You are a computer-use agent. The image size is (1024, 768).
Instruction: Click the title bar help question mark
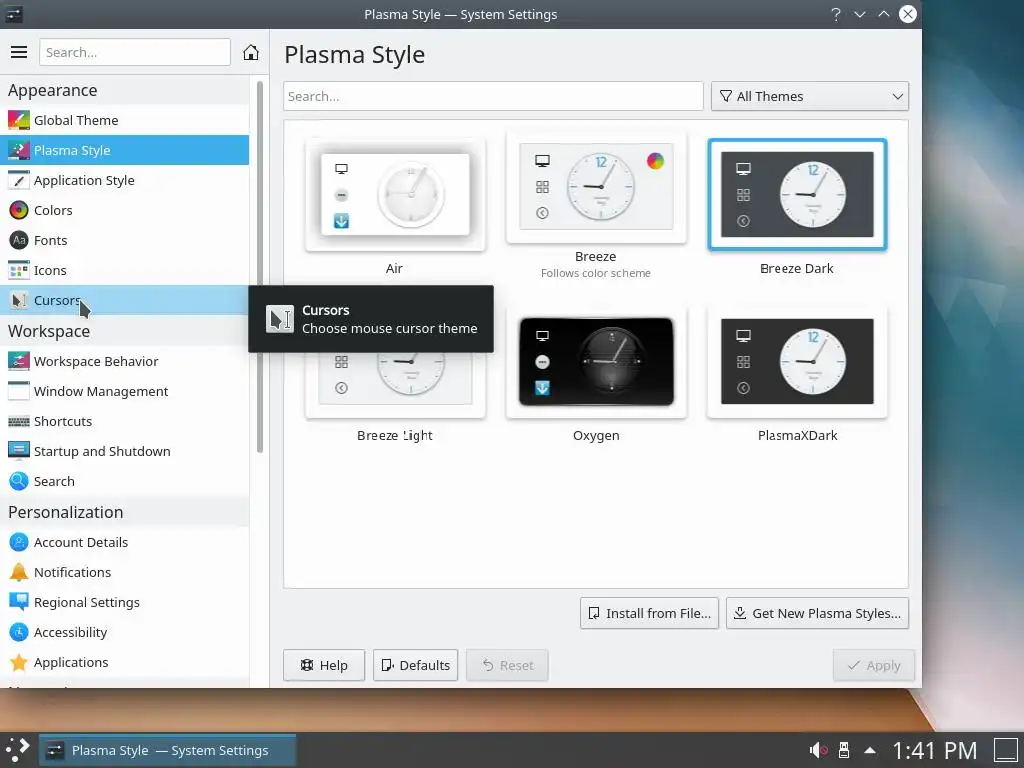click(x=836, y=14)
